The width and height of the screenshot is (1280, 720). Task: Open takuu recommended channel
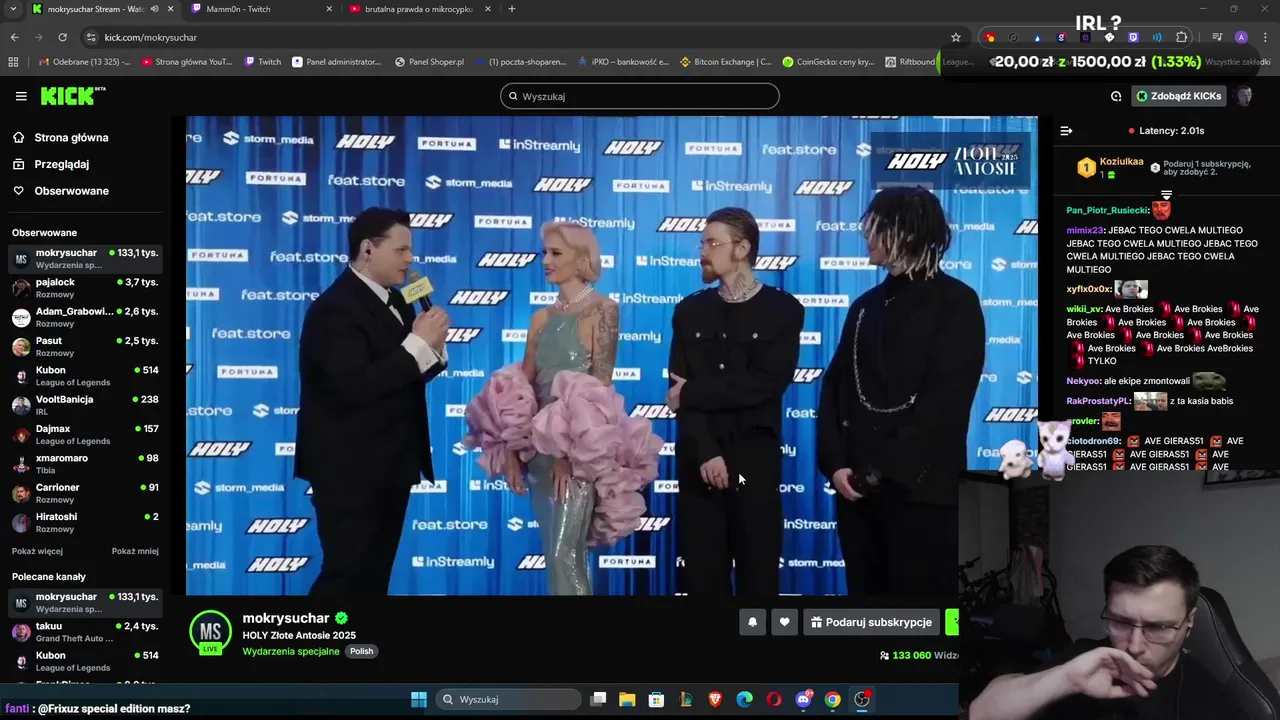85,632
